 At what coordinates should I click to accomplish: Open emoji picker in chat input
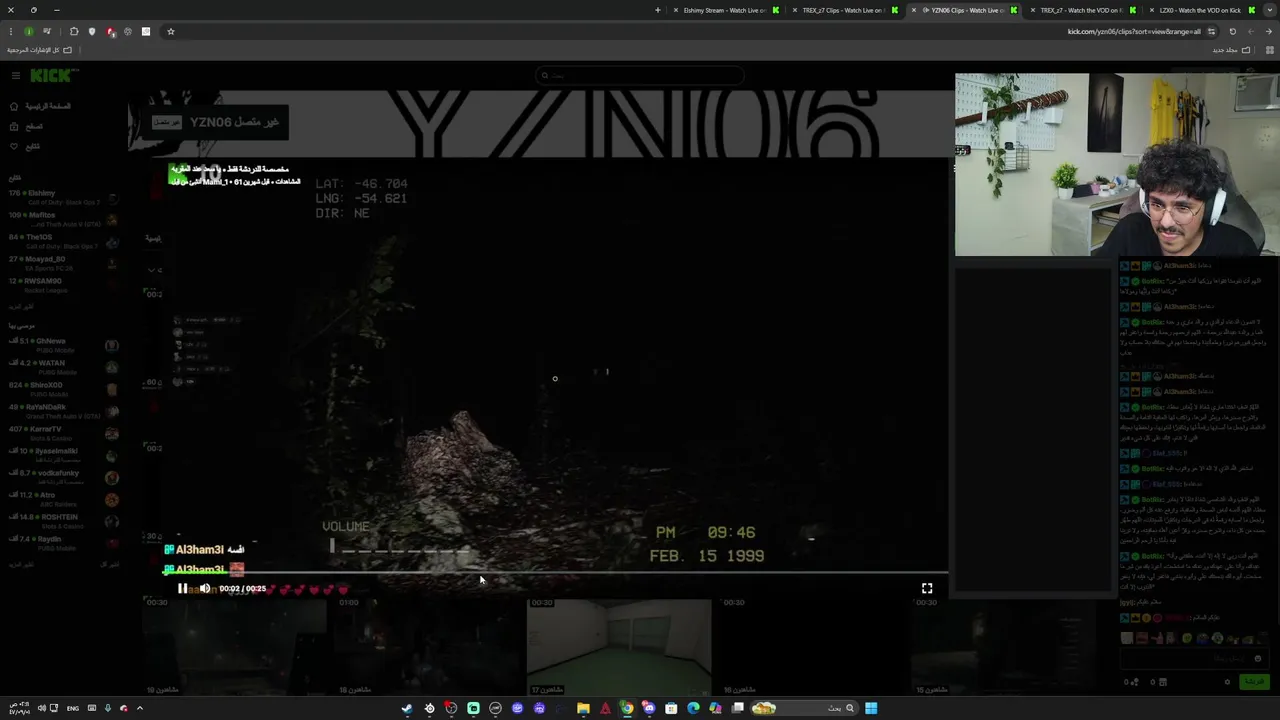(1258, 659)
